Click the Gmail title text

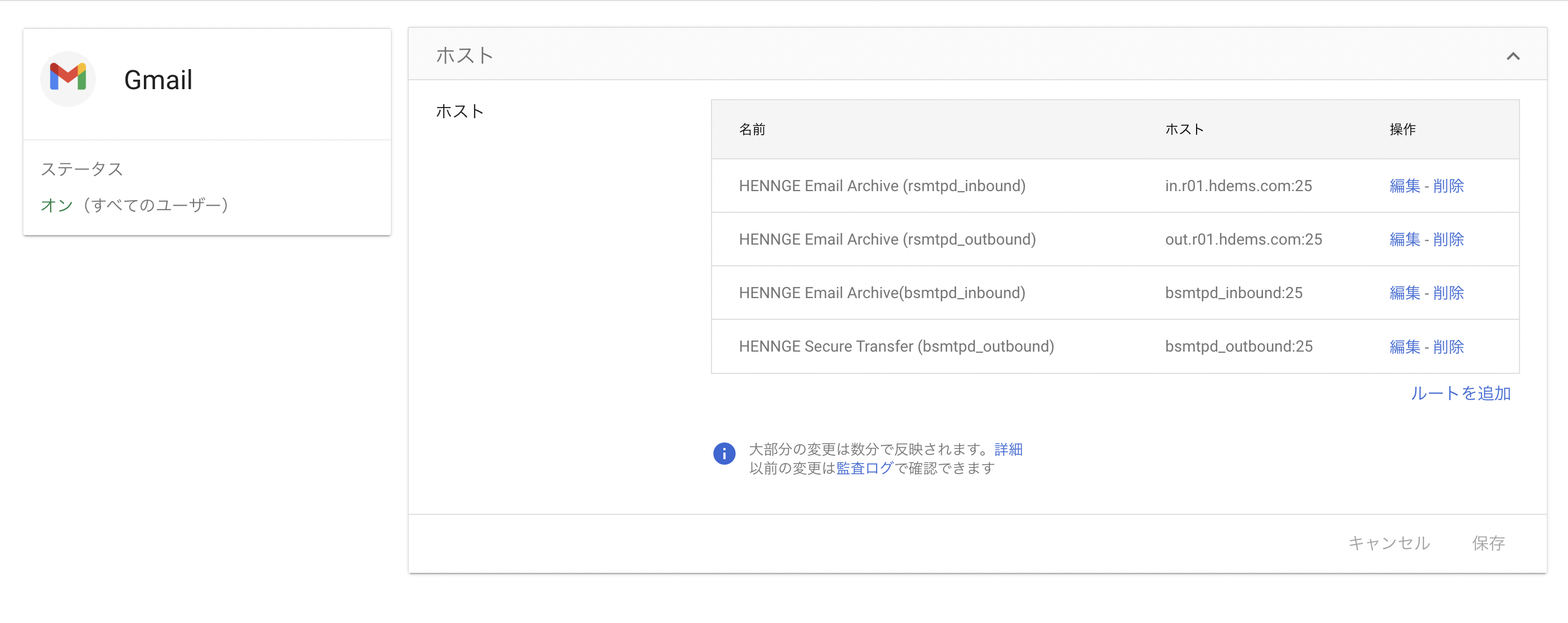tap(158, 80)
